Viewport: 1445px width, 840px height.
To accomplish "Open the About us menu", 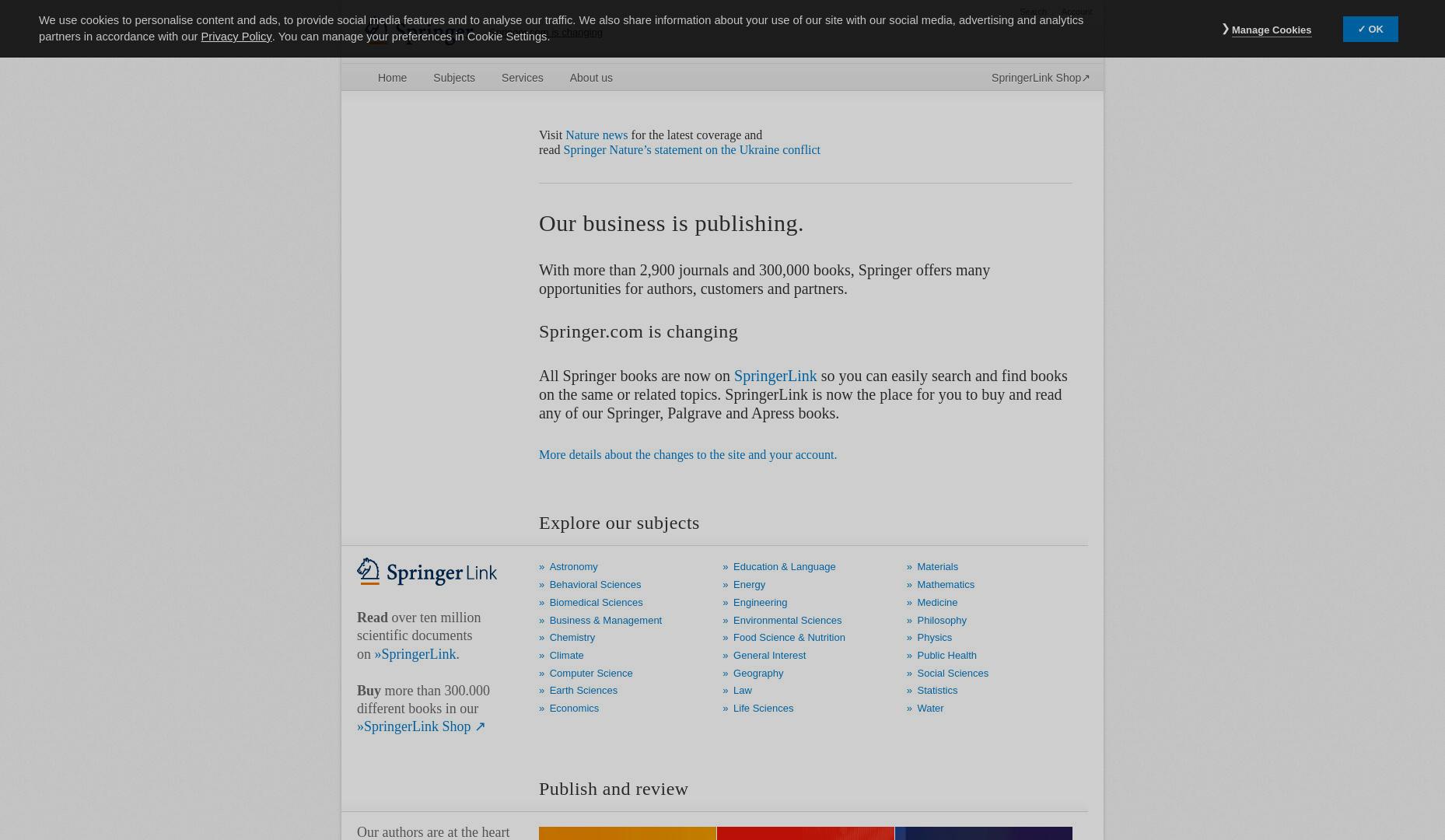I will tap(590, 78).
